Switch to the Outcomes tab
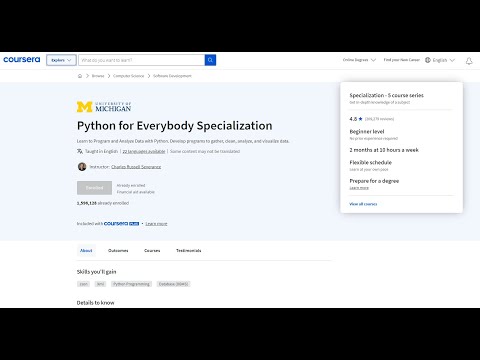Screen dimensions: 480x360 (118, 250)
